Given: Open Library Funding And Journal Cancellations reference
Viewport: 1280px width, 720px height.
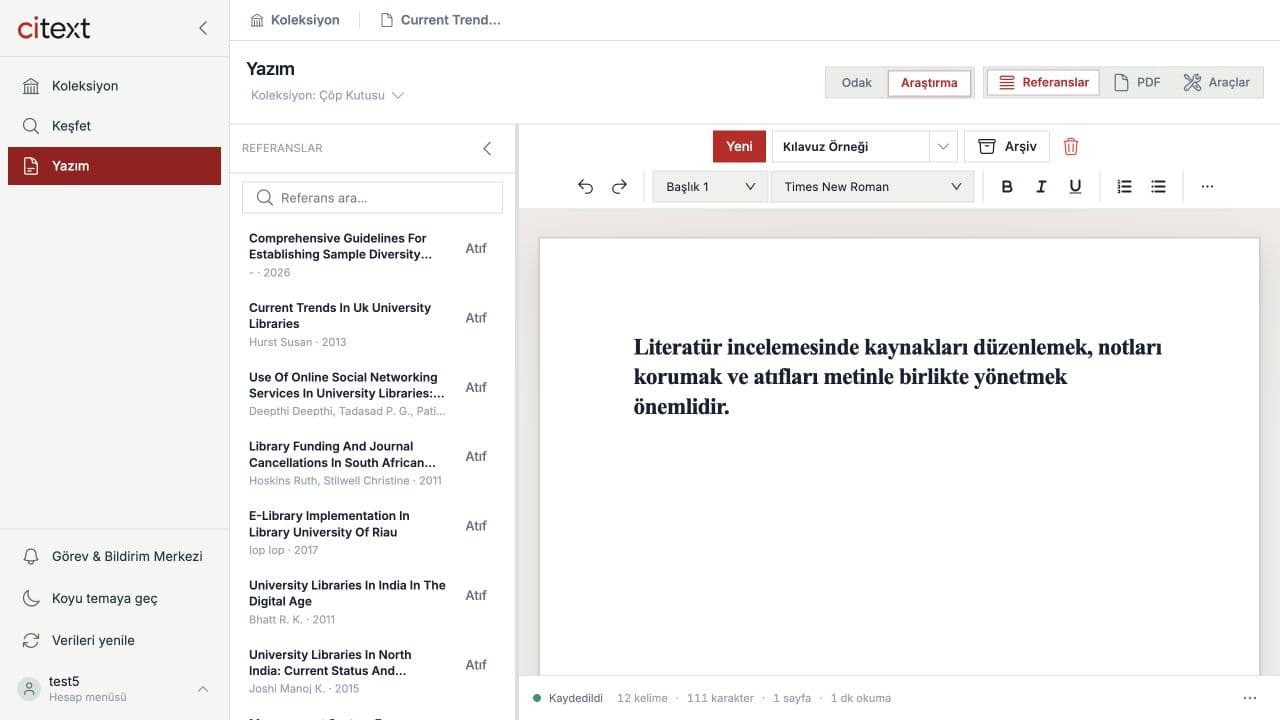Looking at the screenshot, I should tap(345, 465).
